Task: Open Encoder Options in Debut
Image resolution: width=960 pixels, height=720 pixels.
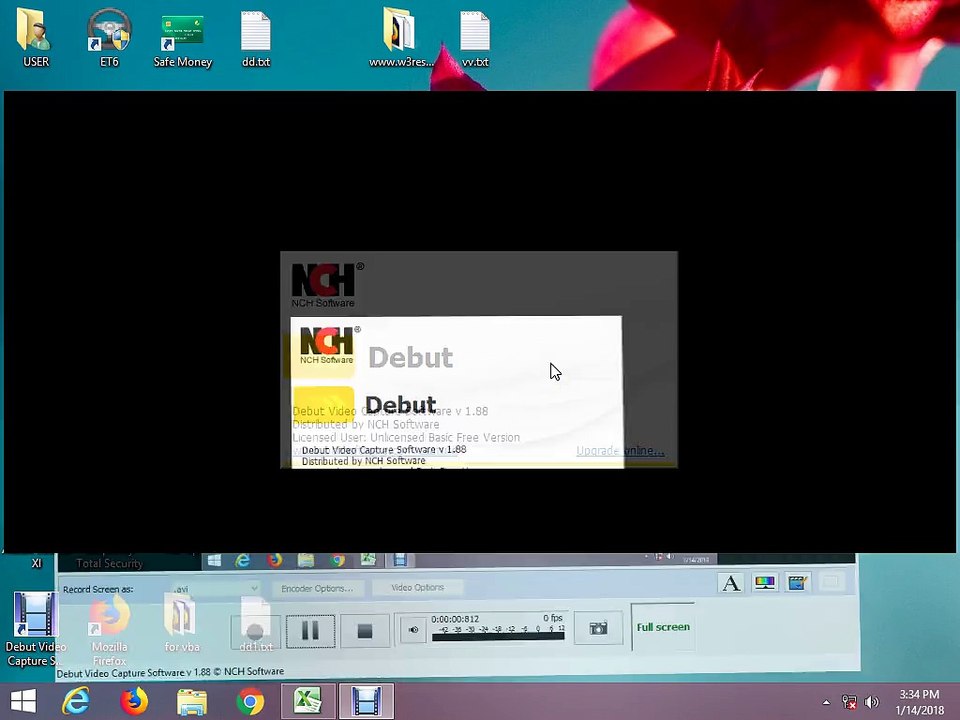Action: pyautogui.click(x=317, y=588)
